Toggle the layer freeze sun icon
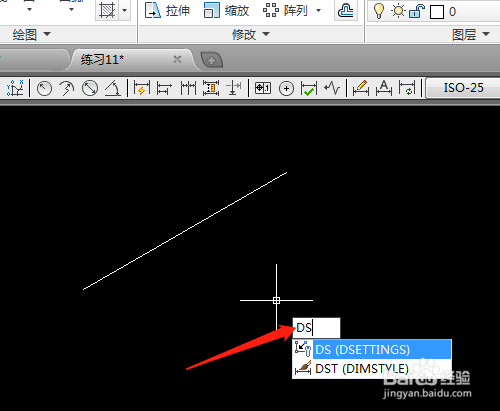Screen dimensions: 500x411 (398, 12)
